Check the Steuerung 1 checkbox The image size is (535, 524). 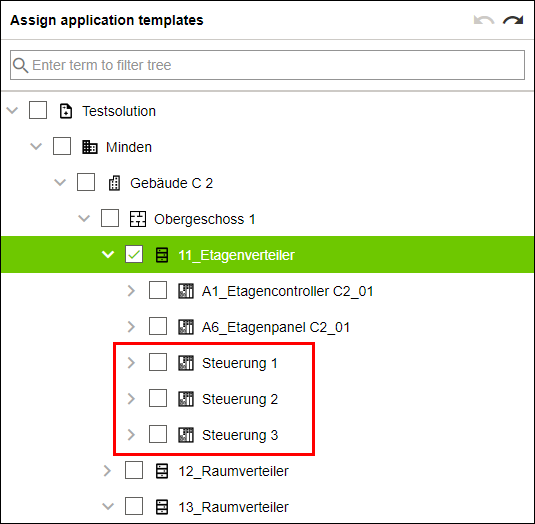tap(158, 362)
